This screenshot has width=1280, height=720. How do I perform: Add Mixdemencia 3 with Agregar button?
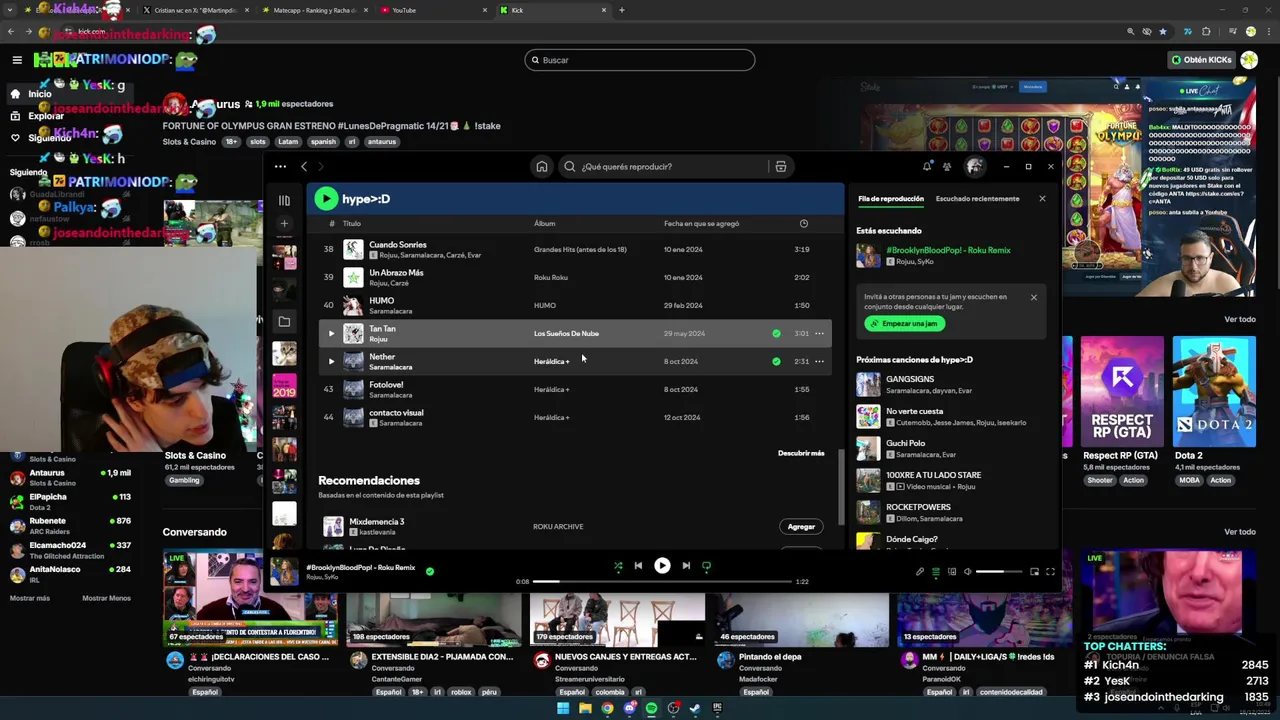(x=801, y=527)
